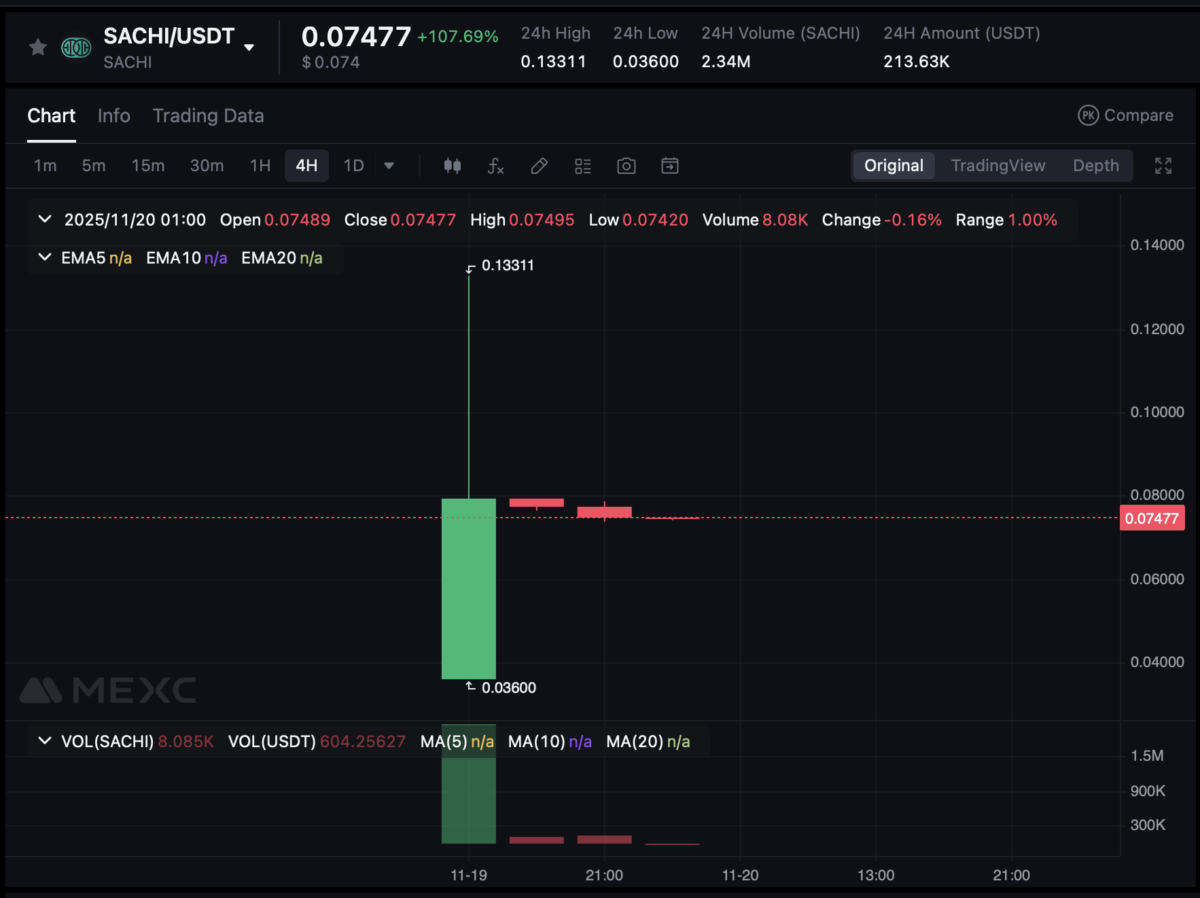This screenshot has height=898, width=1200.
Task: Open chart layout settings icon
Action: coord(583,166)
